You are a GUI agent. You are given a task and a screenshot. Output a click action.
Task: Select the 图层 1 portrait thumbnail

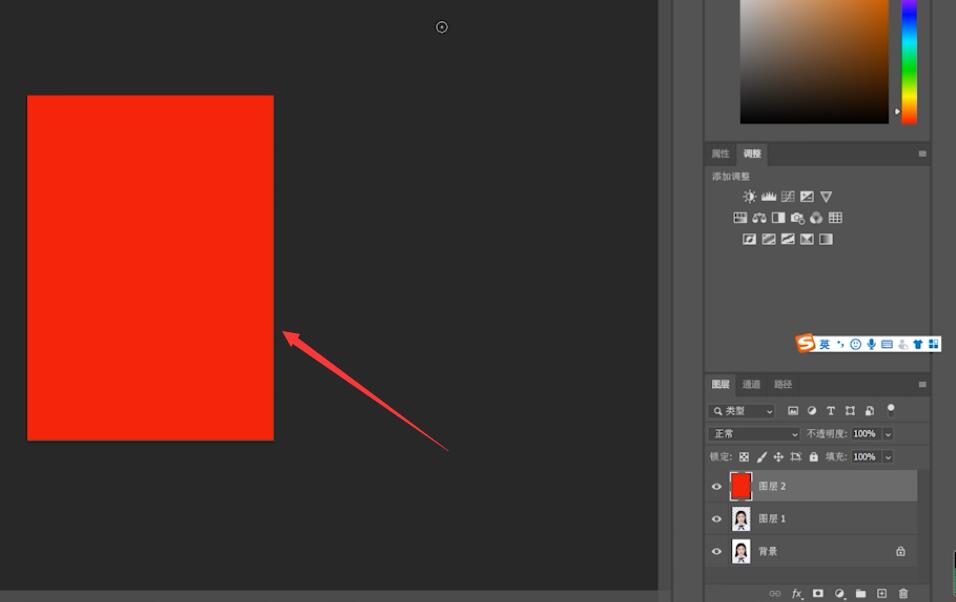coord(741,519)
